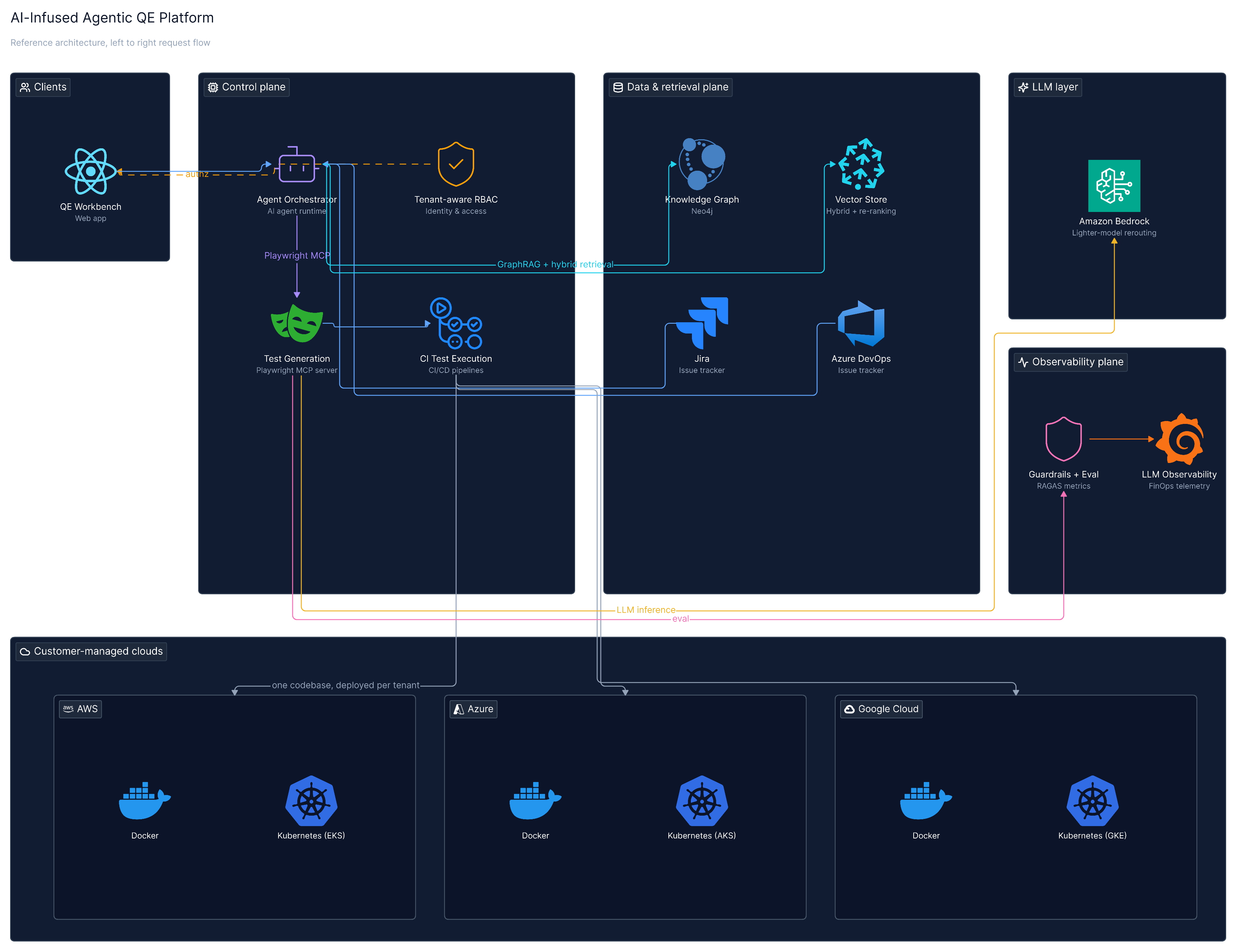
Task: Click the 'Google Cloud' subgroup label text
Action: (x=888, y=709)
